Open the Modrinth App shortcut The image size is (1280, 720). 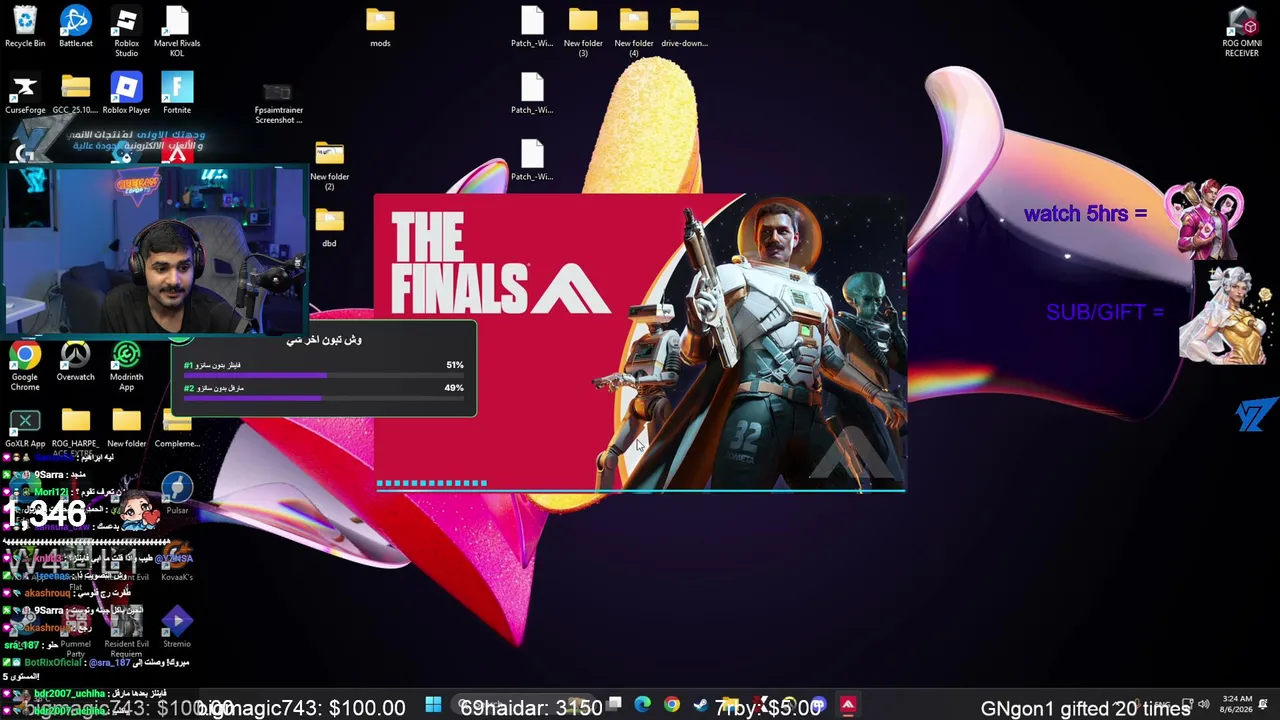(x=126, y=366)
